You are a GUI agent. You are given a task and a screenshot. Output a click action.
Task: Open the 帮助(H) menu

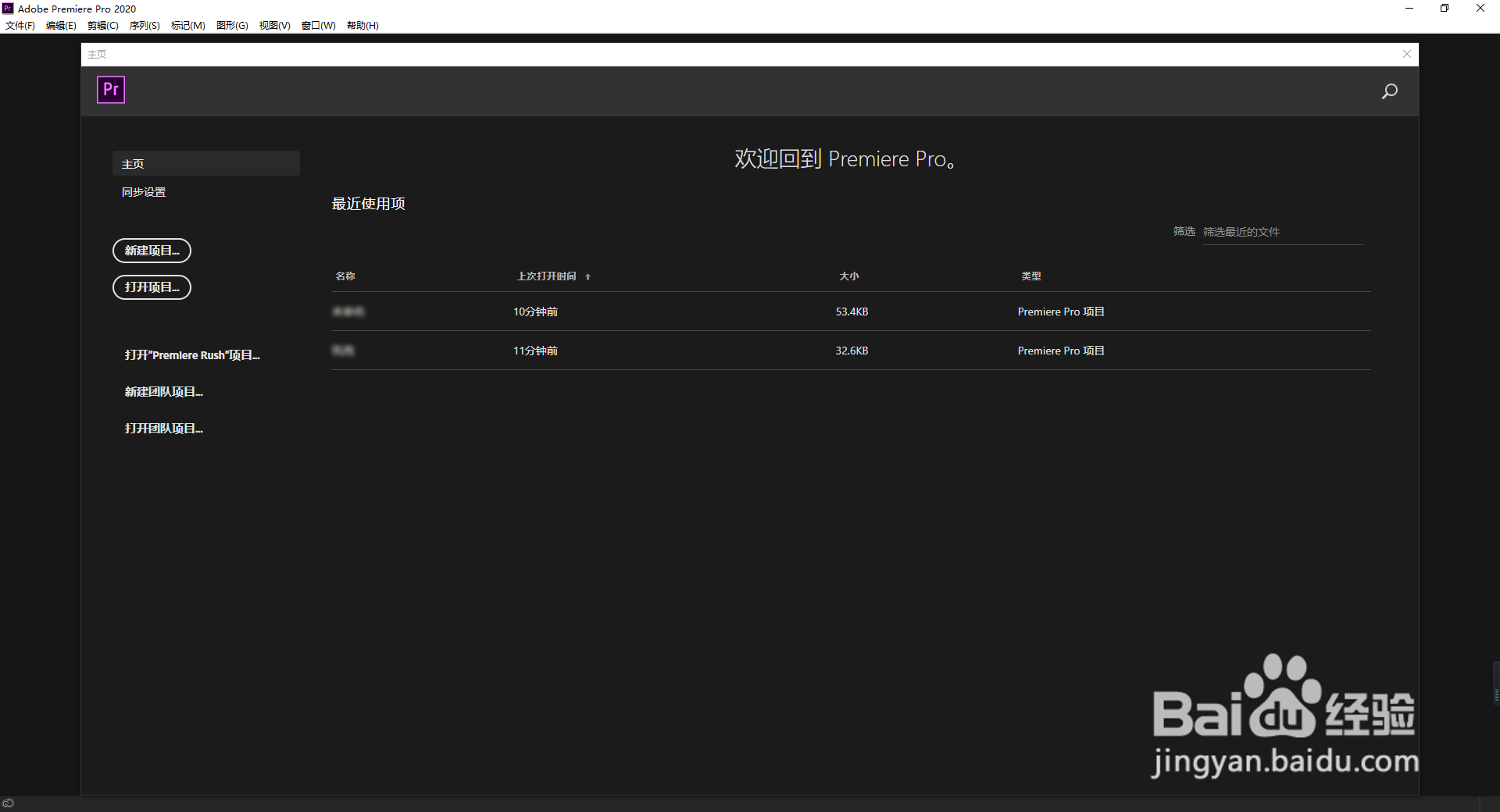363,26
